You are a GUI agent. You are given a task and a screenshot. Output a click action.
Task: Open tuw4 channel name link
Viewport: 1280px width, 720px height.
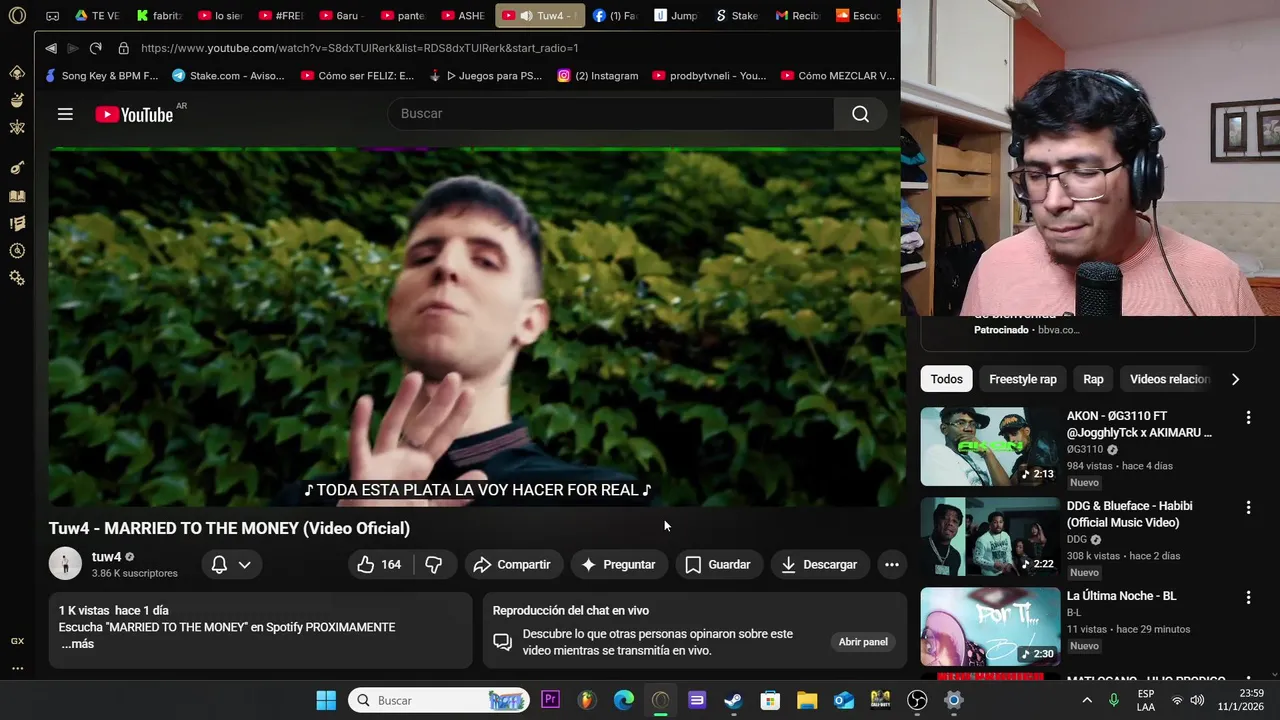[106, 557]
